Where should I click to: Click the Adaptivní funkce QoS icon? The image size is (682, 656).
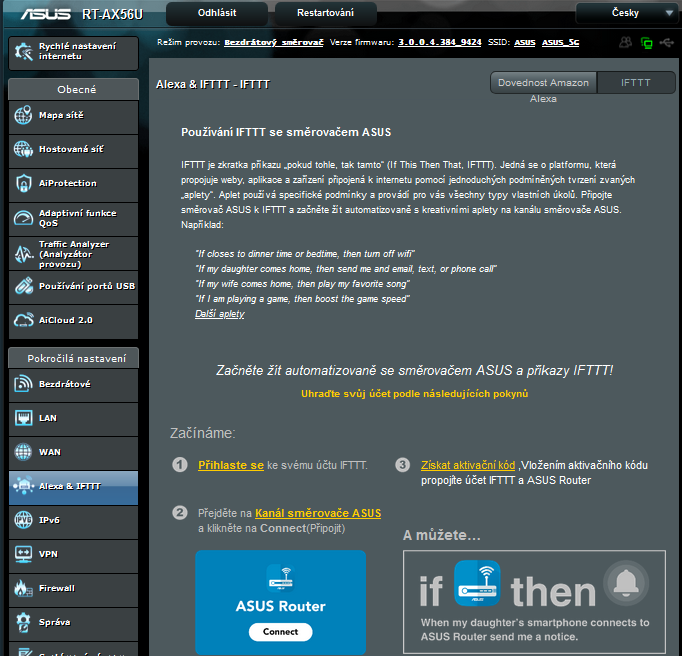(x=24, y=218)
